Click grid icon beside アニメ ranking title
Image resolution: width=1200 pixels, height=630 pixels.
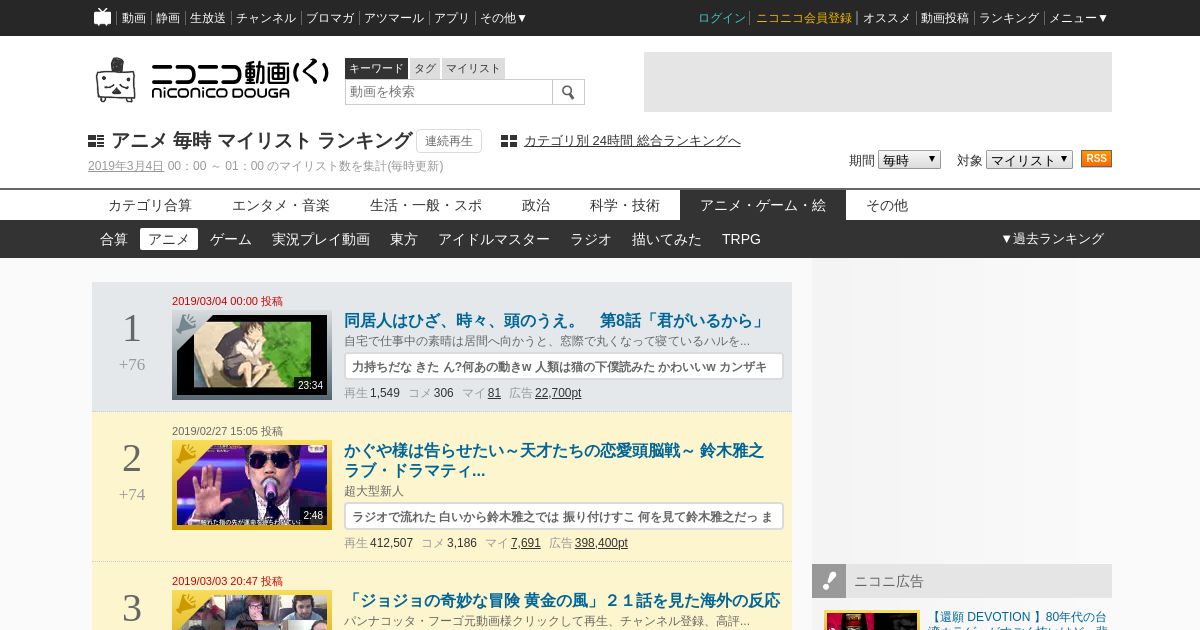(x=96, y=141)
